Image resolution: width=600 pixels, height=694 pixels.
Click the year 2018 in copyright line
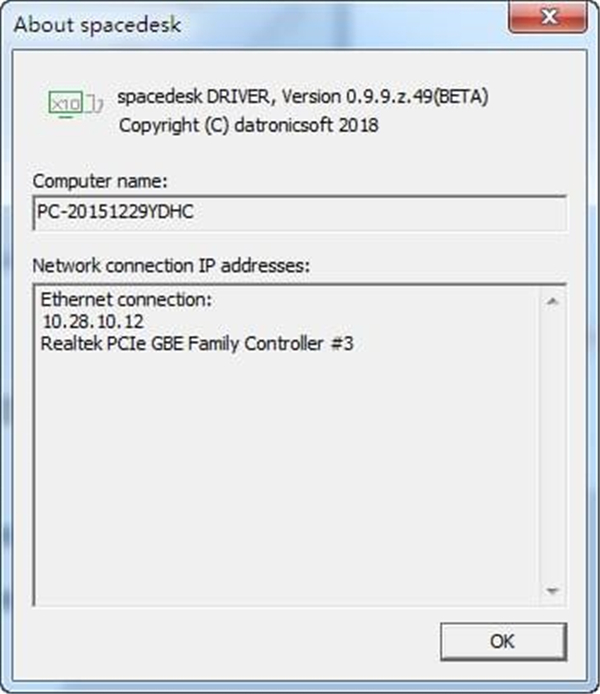point(359,126)
